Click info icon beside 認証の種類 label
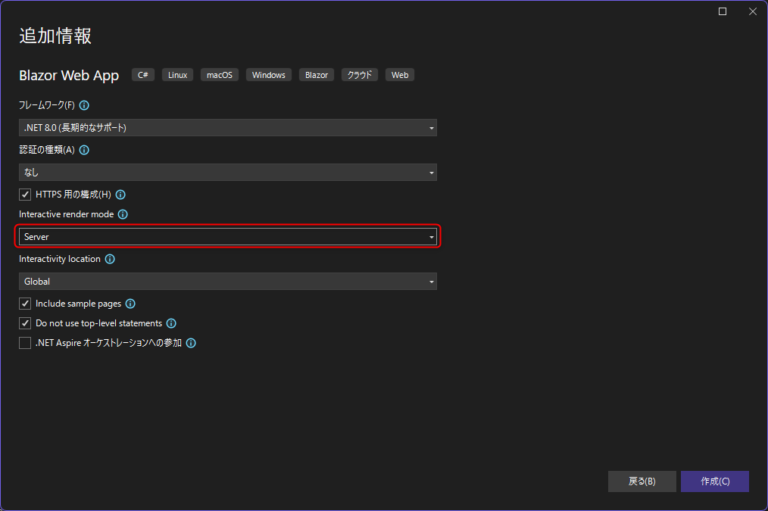 pyautogui.click(x=84, y=150)
